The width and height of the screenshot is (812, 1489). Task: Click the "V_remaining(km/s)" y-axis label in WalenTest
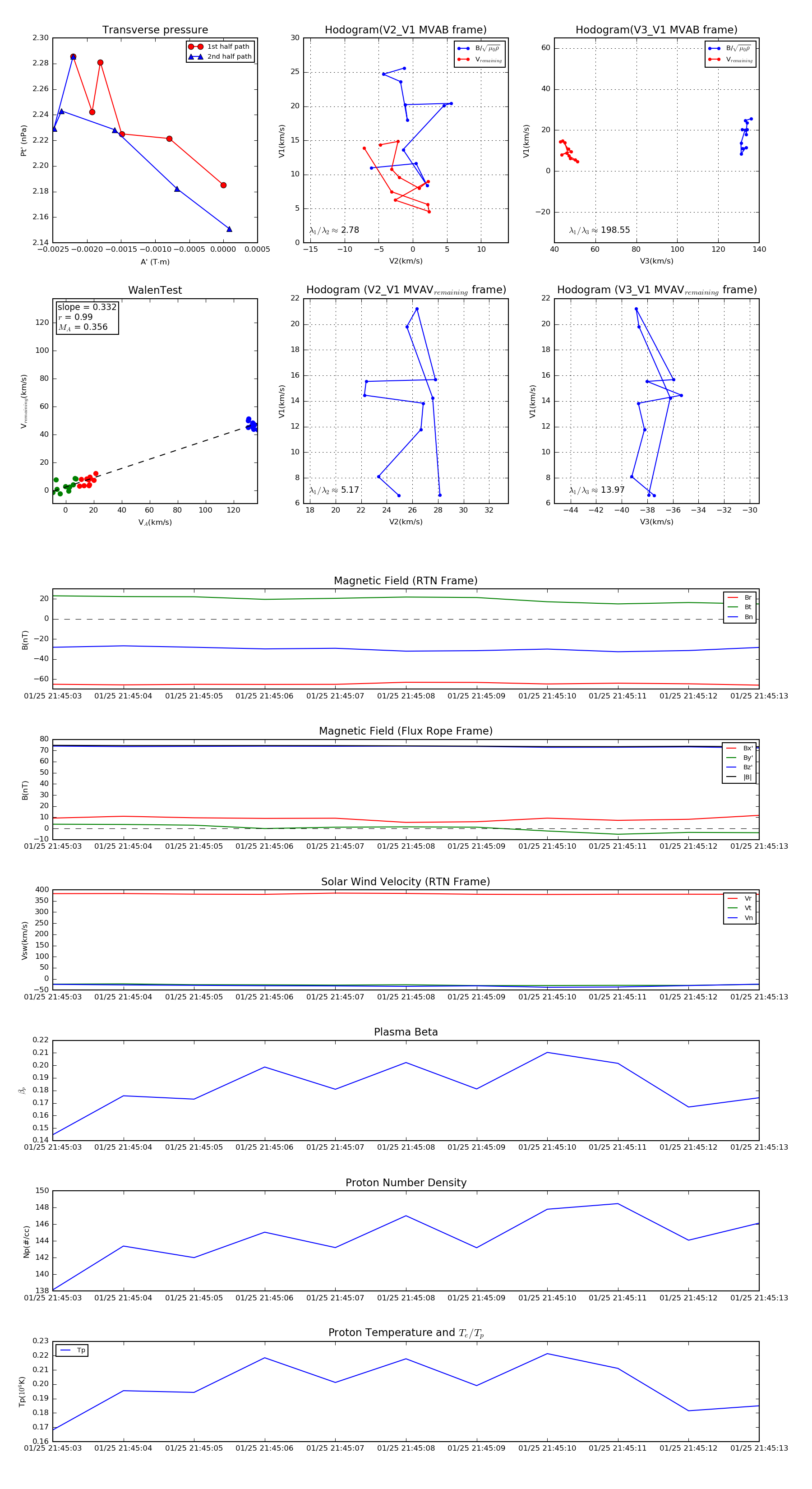(24, 401)
